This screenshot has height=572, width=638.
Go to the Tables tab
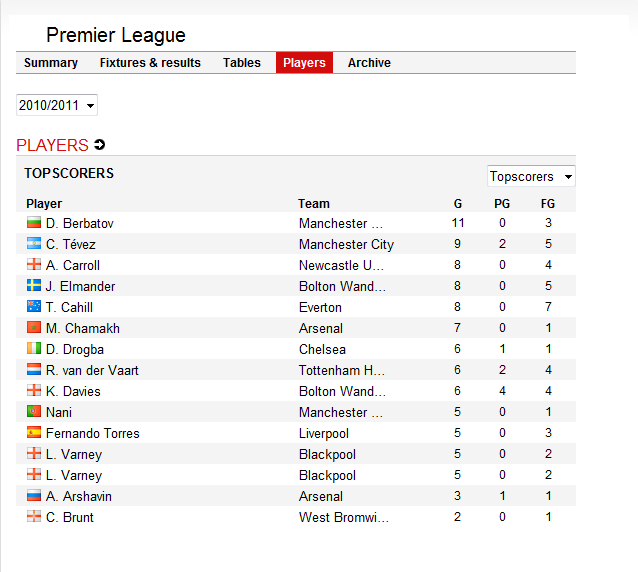click(x=242, y=63)
